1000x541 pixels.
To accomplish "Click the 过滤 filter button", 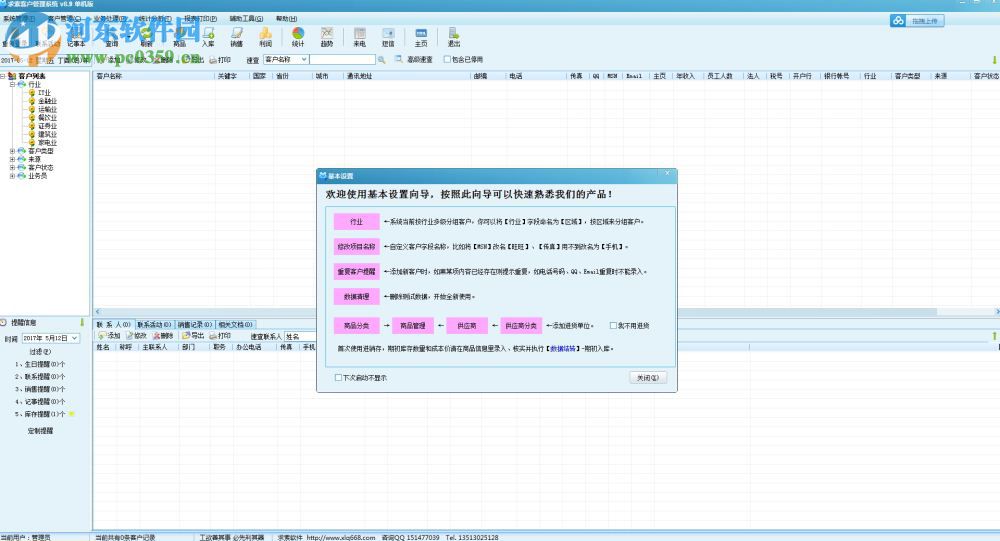I will pos(40,352).
